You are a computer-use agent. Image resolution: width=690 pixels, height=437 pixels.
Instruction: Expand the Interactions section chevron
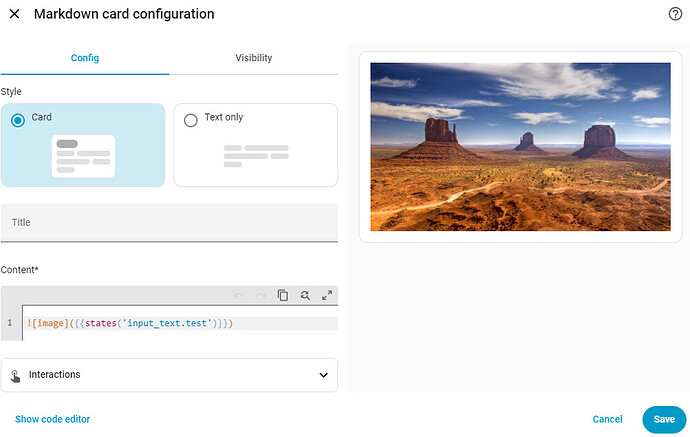click(x=323, y=375)
